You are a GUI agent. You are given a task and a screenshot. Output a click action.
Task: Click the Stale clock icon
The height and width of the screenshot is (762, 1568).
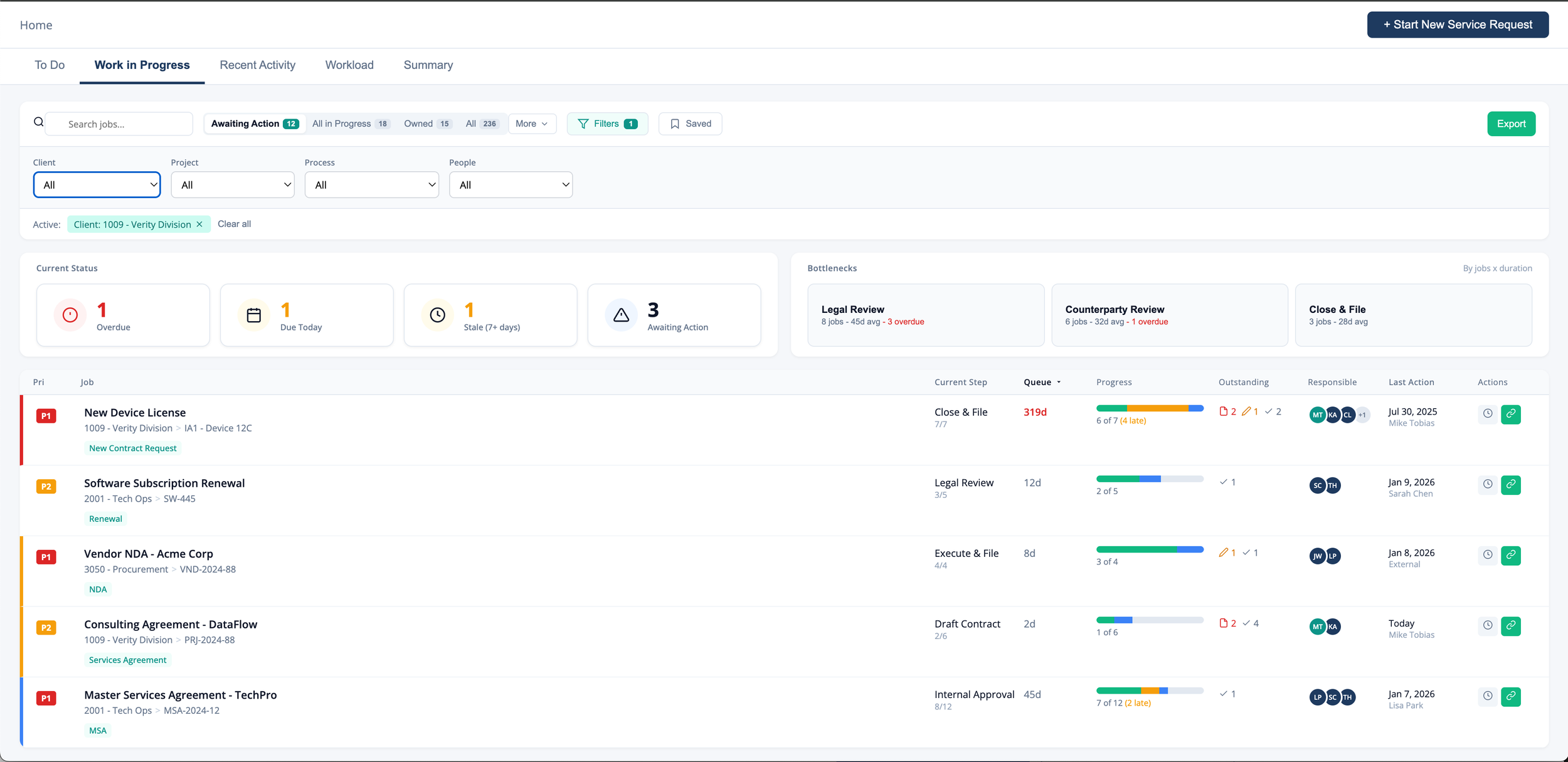[438, 315]
